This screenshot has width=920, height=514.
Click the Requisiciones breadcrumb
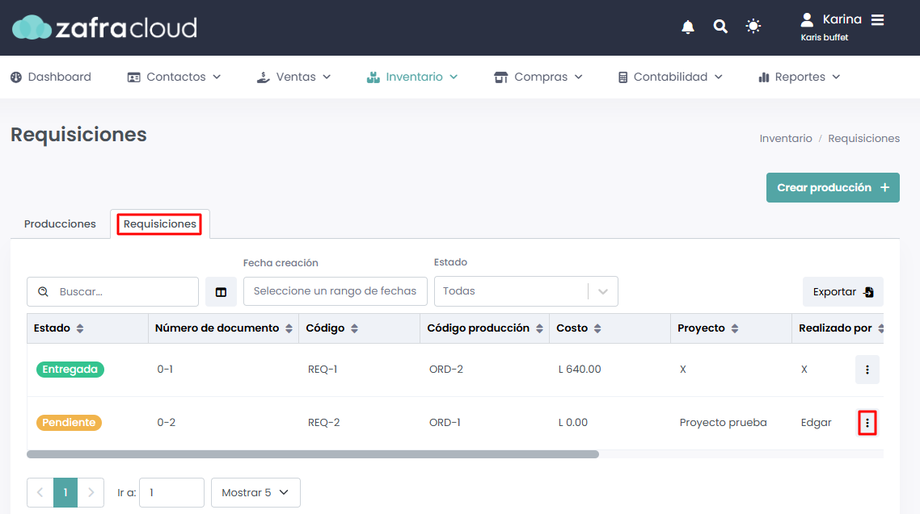tap(864, 138)
